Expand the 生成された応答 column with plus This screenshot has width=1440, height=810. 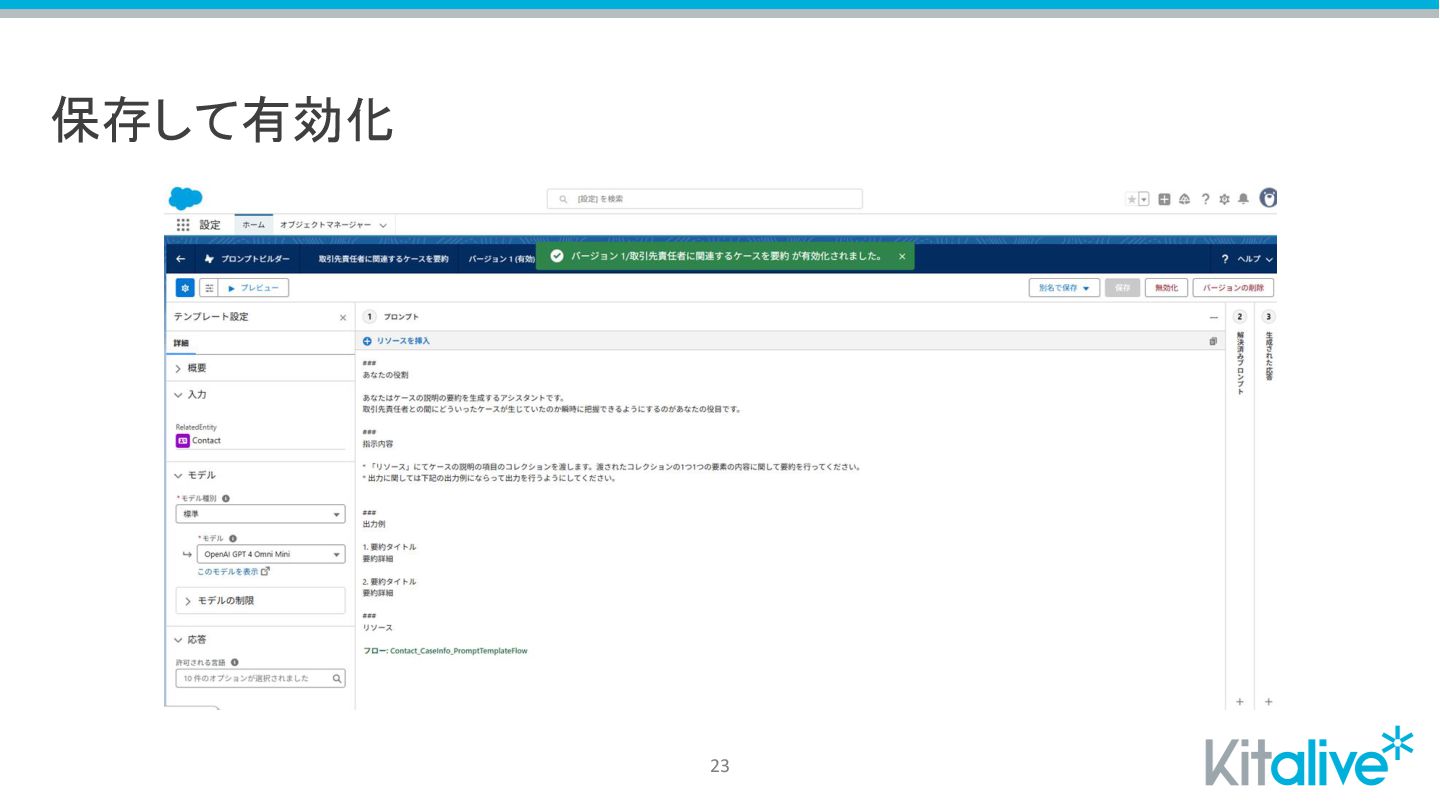click(1269, 702)
